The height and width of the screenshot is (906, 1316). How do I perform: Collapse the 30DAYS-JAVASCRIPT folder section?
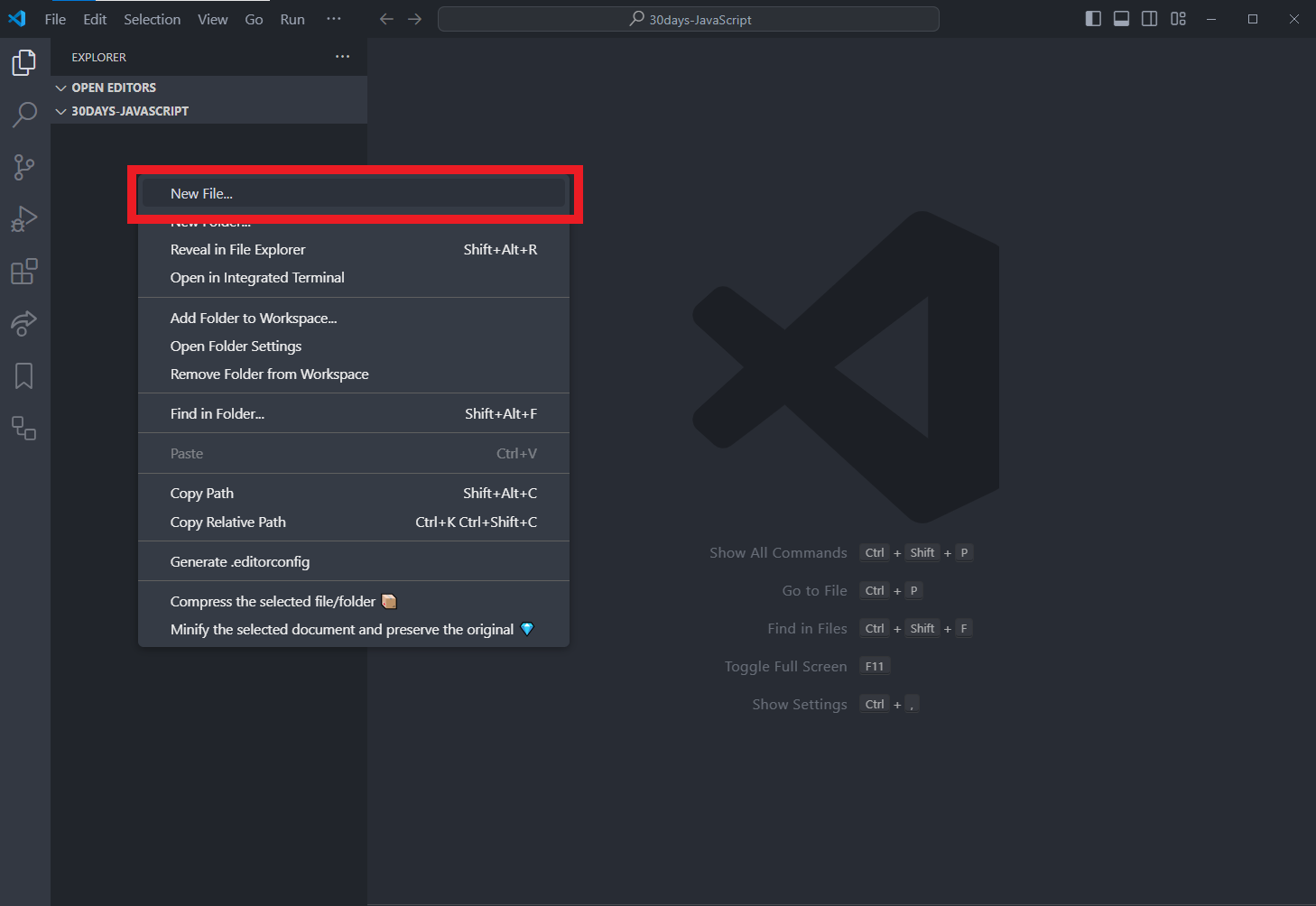pyautogui.click(x=209, y=111)
